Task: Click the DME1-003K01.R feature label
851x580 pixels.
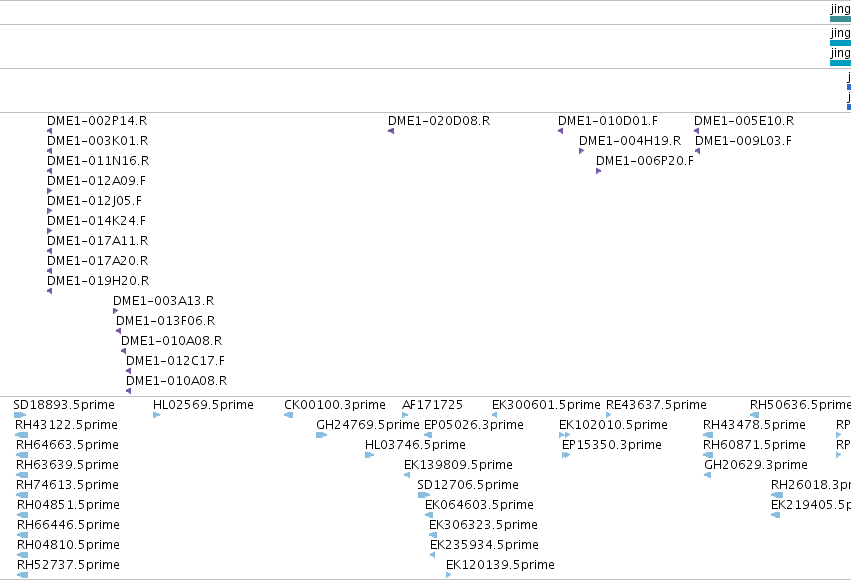Action: (x=98, y=141)
